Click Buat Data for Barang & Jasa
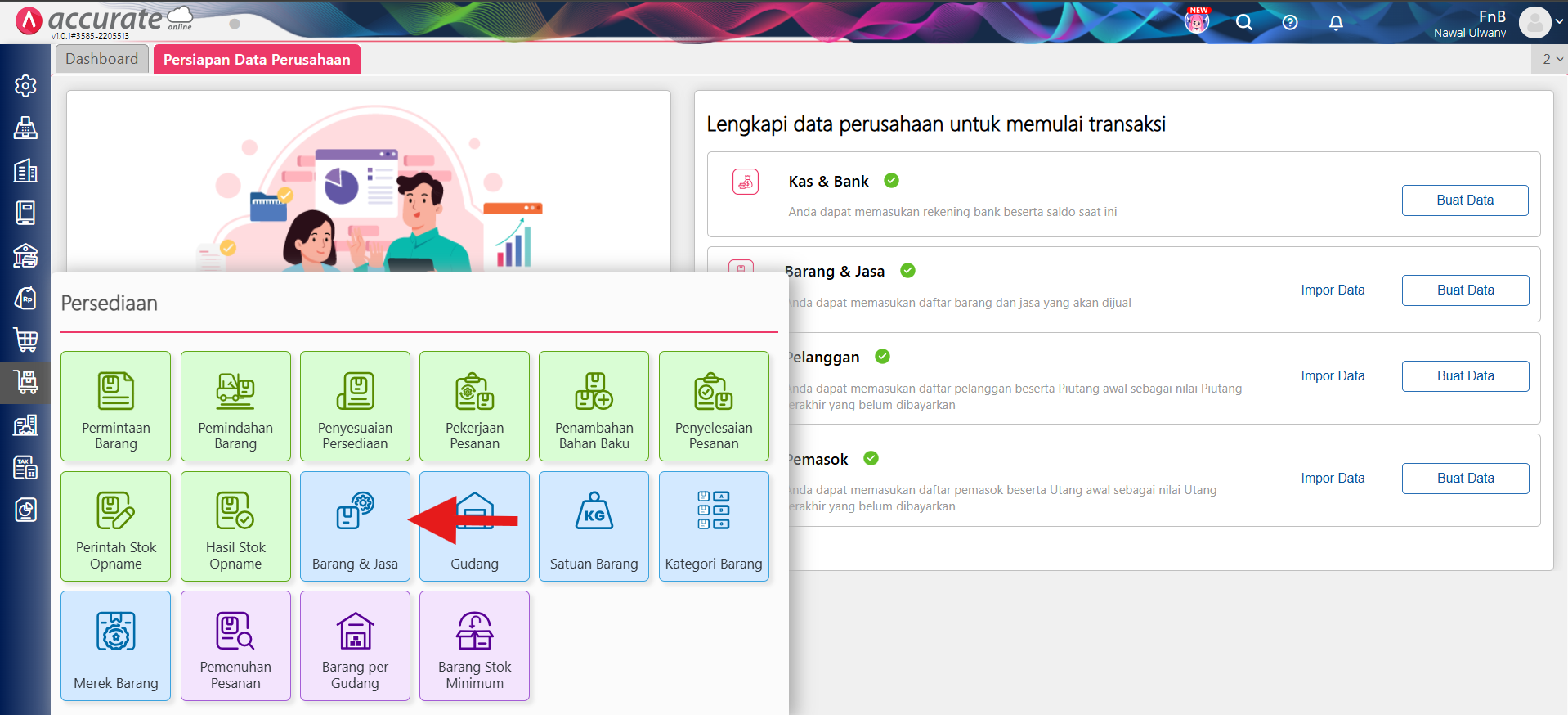 (1465, 290)
